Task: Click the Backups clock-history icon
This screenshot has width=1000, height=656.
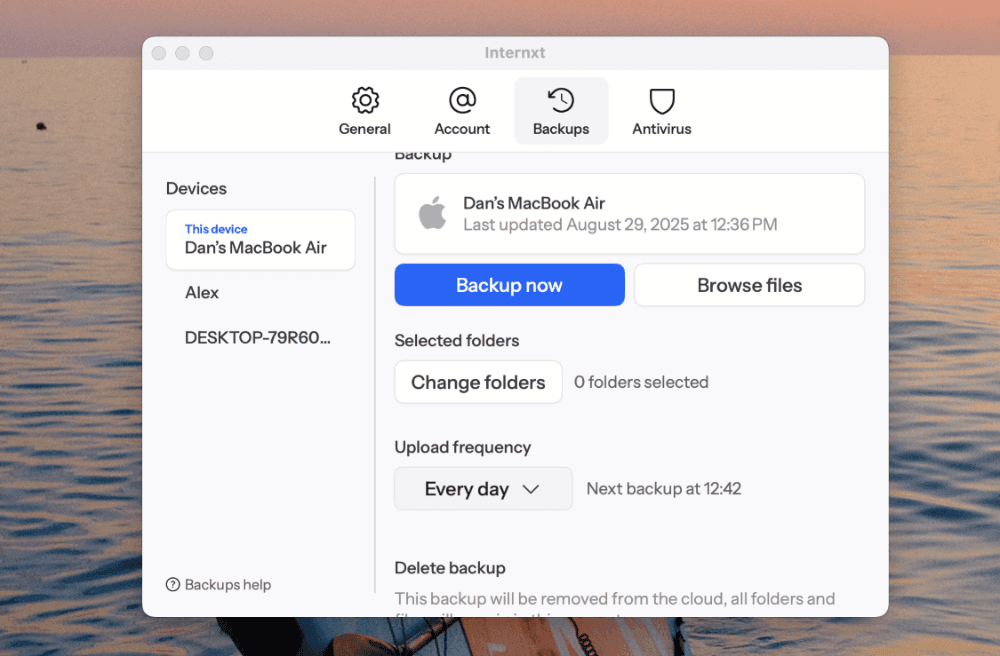Action: point(561,100)
